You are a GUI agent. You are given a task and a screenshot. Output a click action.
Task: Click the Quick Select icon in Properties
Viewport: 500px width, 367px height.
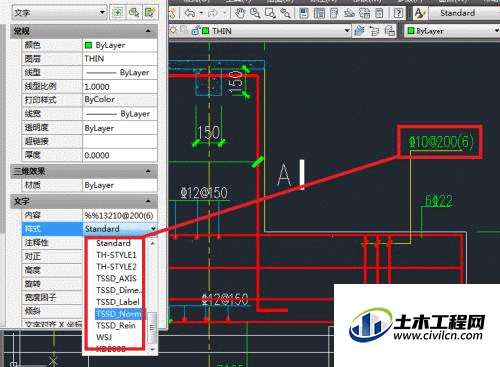pyautogui.click(x=150, y=13)
